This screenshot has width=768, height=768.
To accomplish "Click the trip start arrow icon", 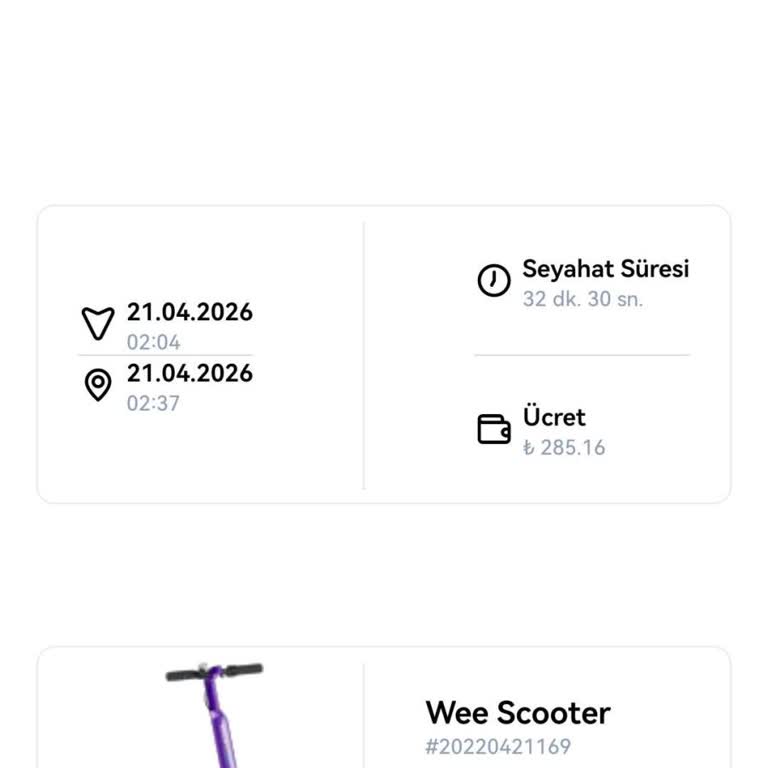I will (x=97, y=323).
